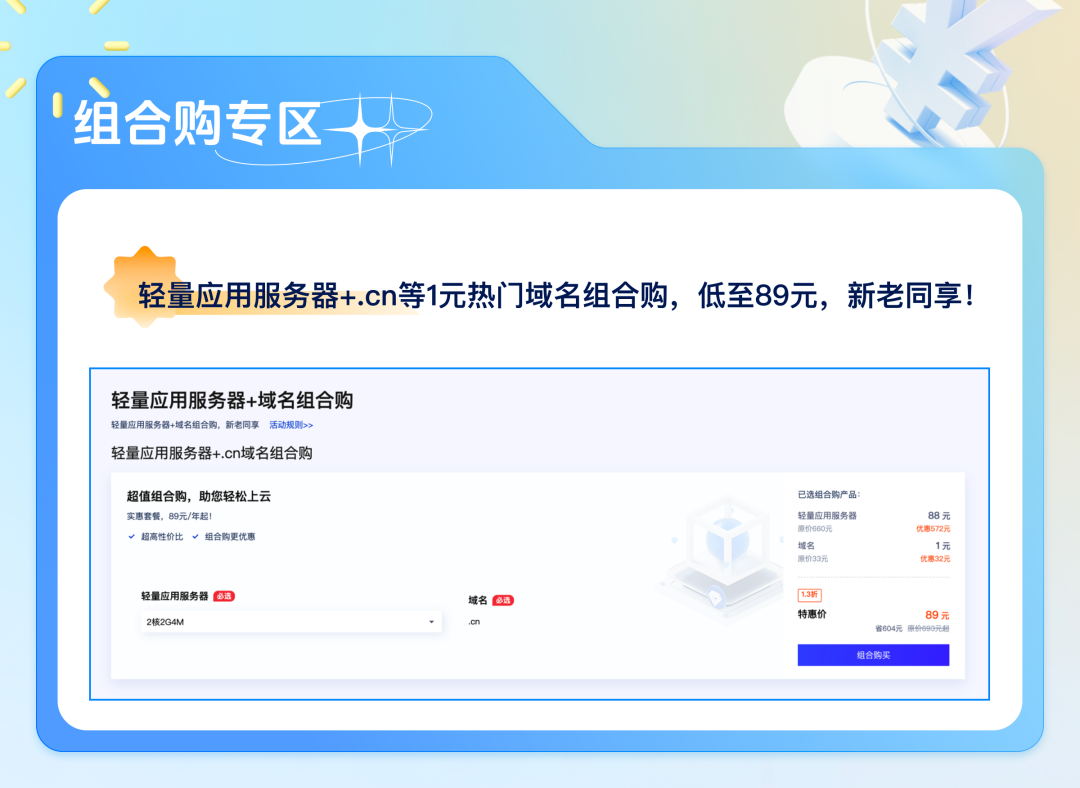
Task: Click the "原价660元" original price
Action: (815, 529)
